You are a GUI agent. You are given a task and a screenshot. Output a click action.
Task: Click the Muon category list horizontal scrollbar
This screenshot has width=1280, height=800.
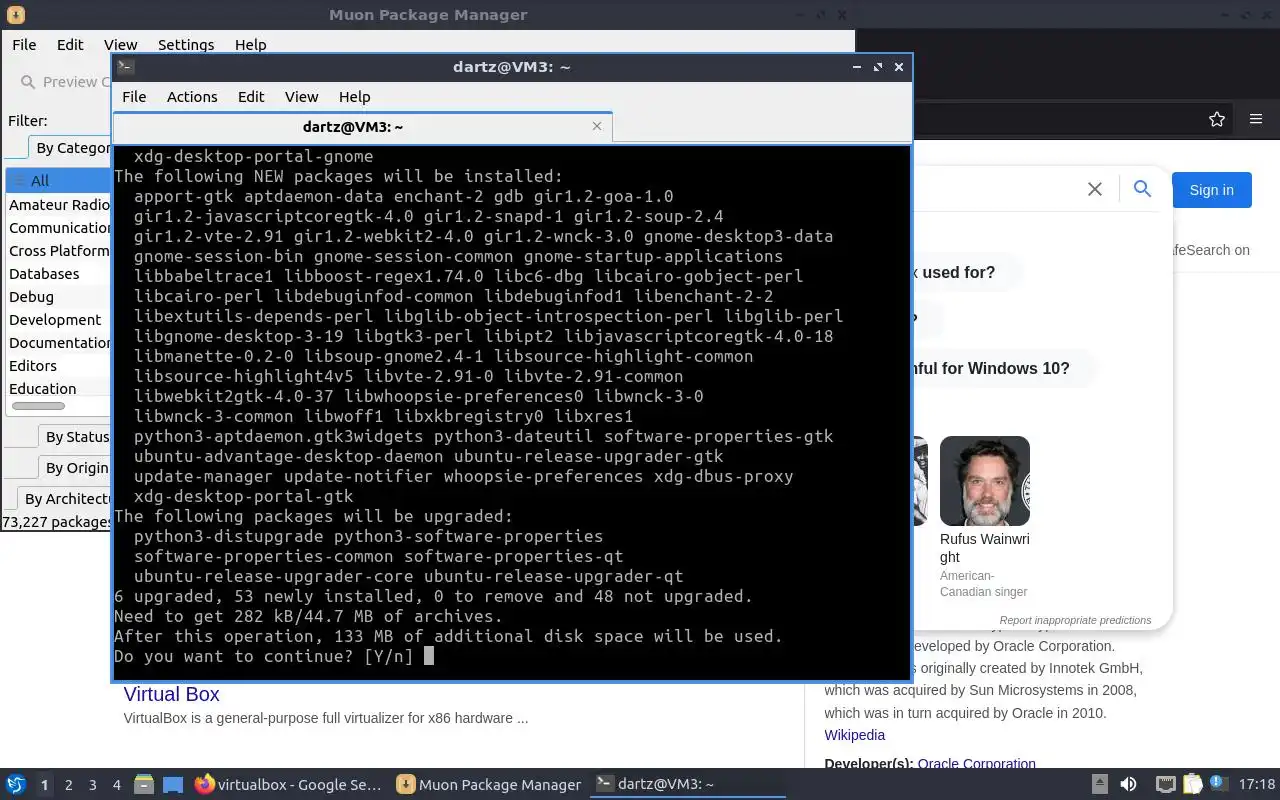tap(38, 406)
